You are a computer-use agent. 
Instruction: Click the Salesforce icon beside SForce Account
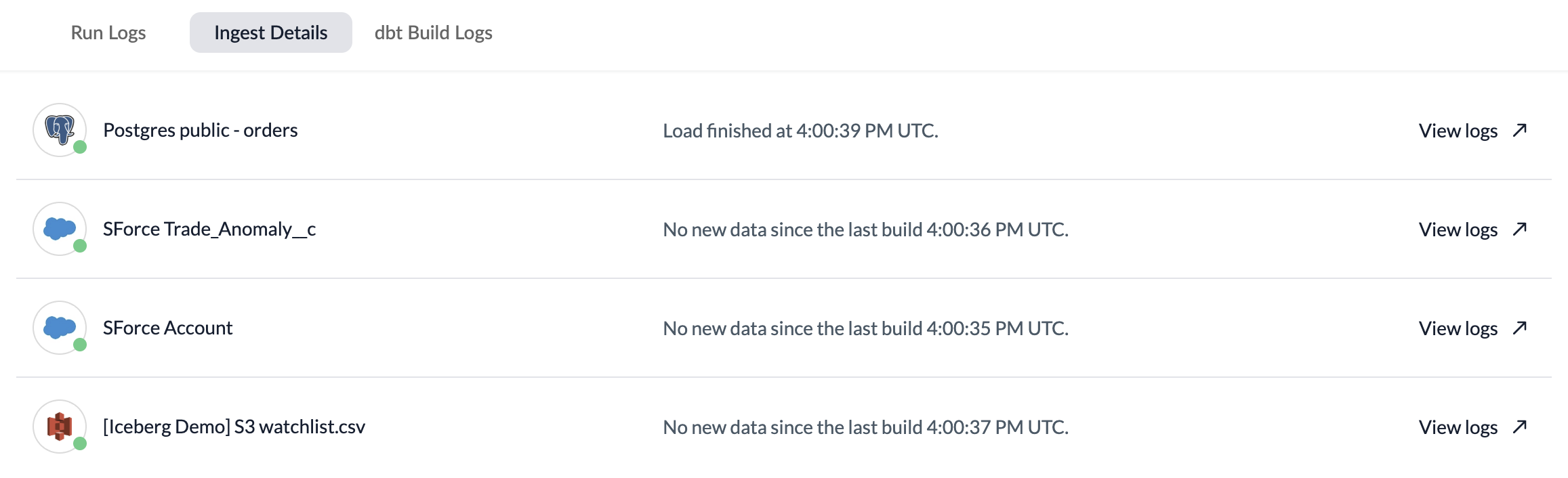tap(60, 328)
